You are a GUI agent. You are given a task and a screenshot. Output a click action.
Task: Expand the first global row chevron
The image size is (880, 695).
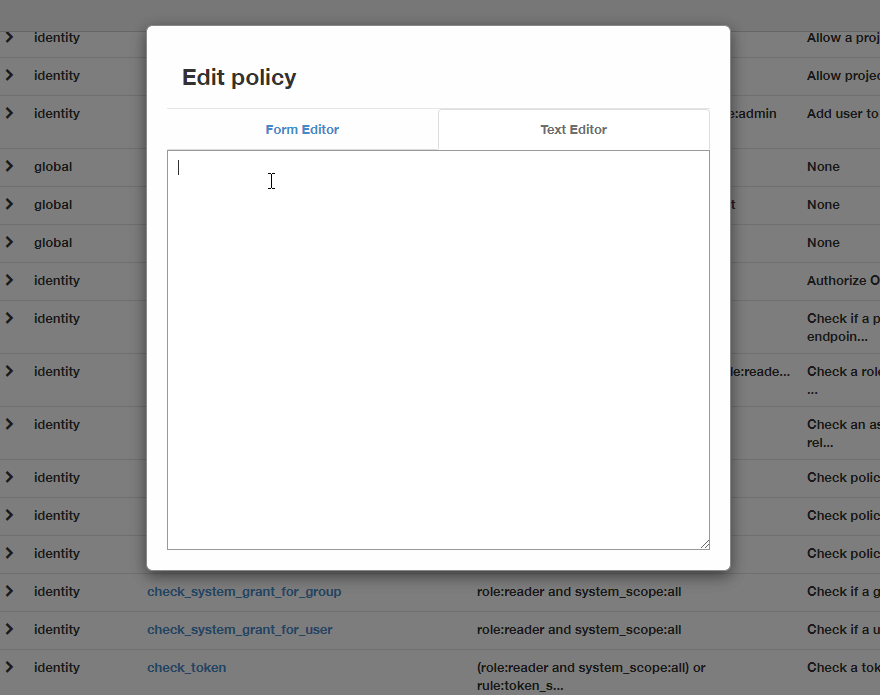pyautogui.click(x=9, y=166)
